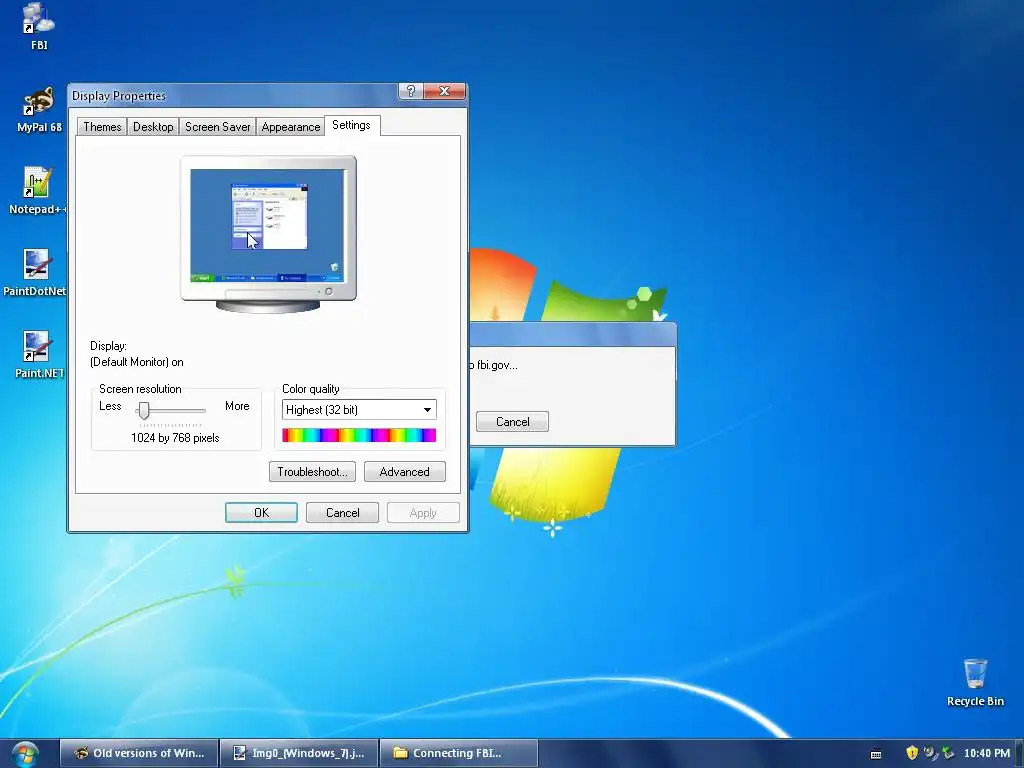Close the Display Properties dialog
The image size is (1024, 768).
point(444,91)
